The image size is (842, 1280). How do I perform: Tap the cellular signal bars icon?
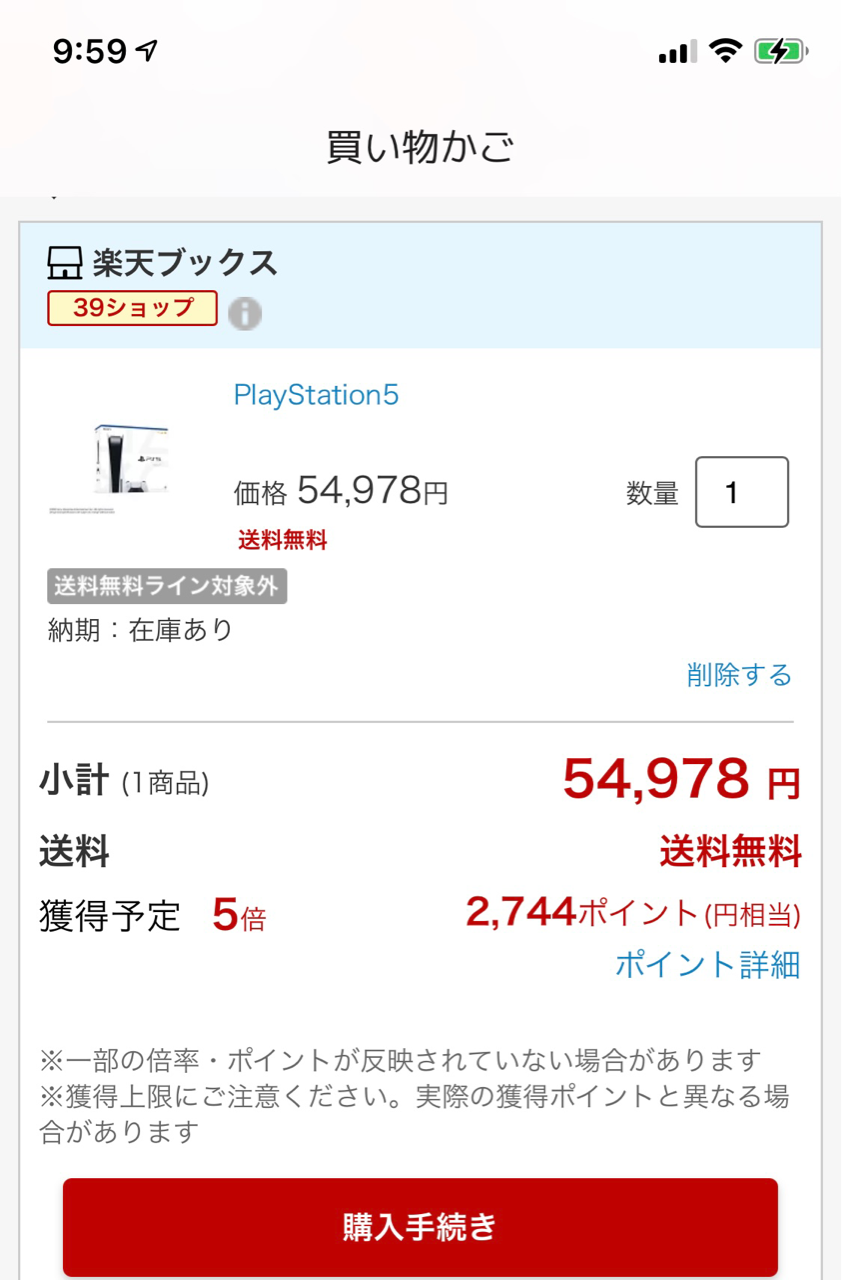(x=678, y=51)
